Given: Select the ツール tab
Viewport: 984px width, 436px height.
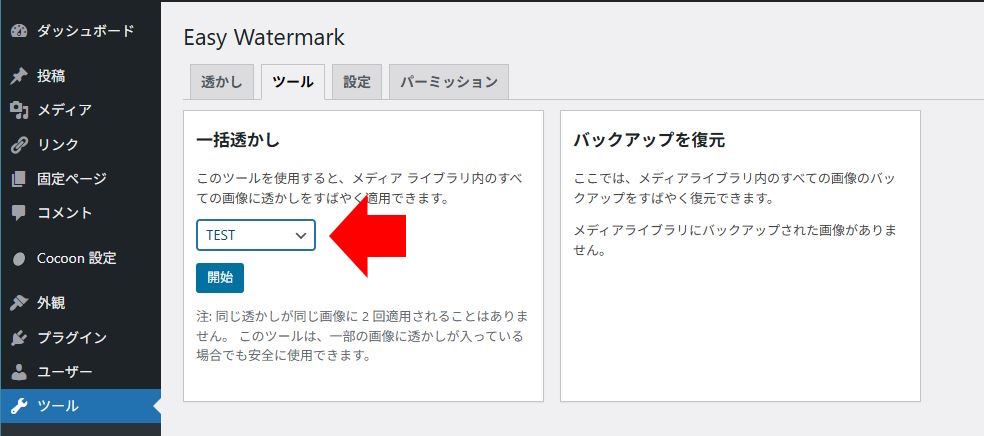Looking at the screenshot, I should (292, 82).
